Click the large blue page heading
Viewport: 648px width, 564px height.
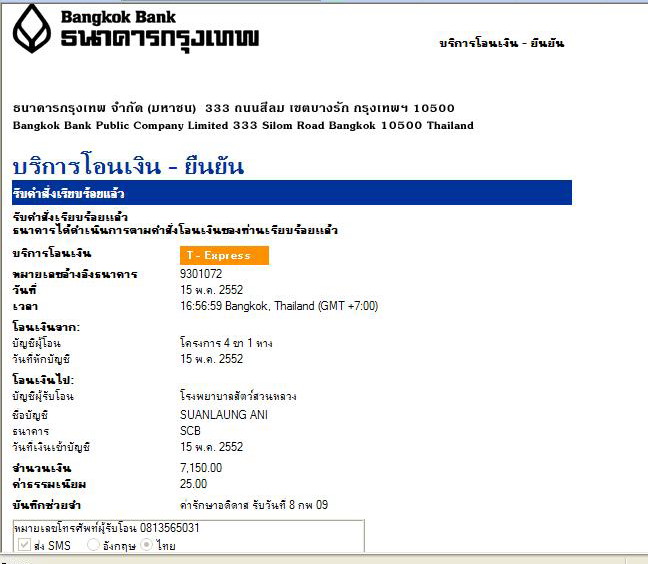[x=128, y=165]
